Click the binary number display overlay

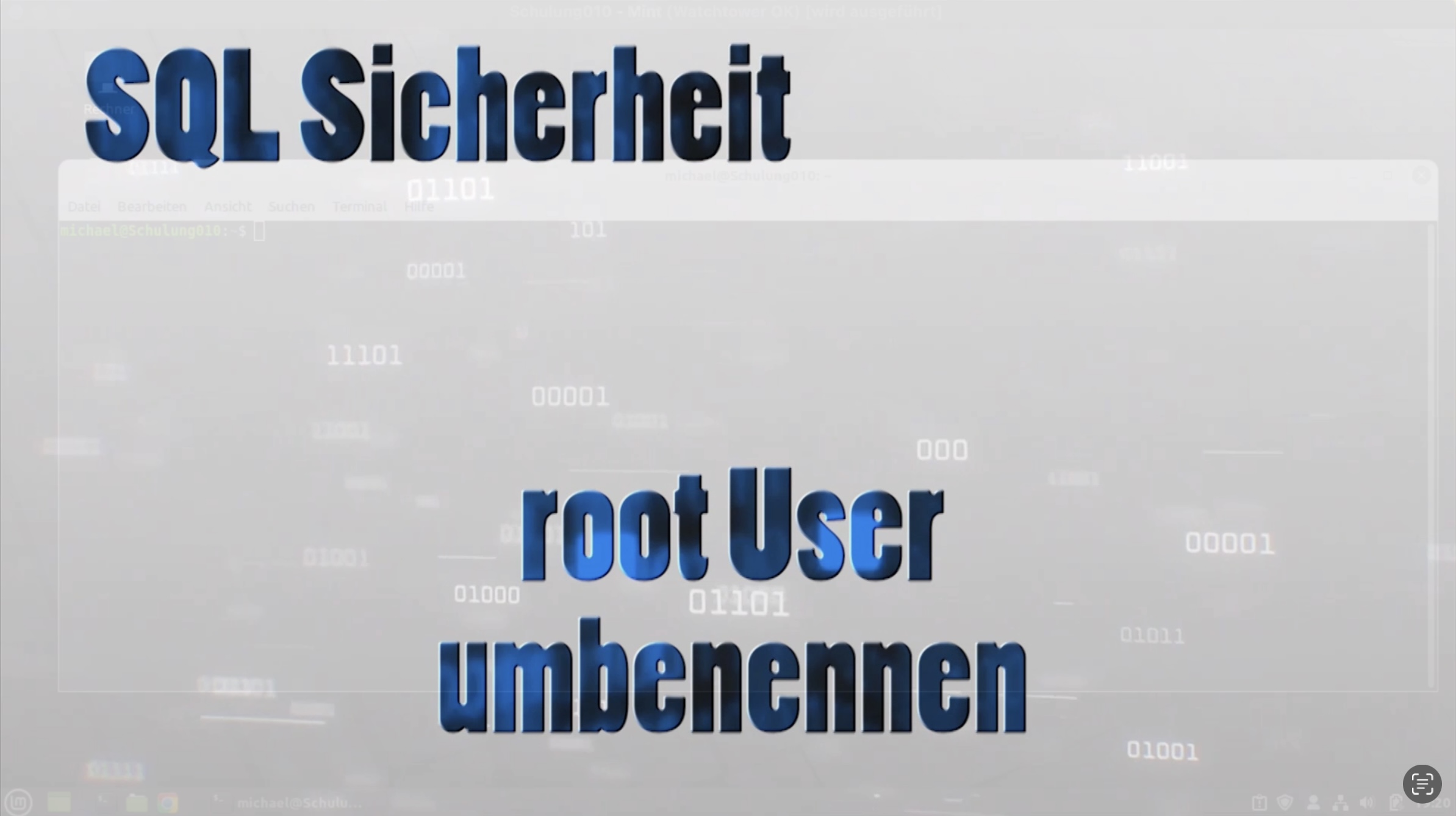[x=450, y=188]
